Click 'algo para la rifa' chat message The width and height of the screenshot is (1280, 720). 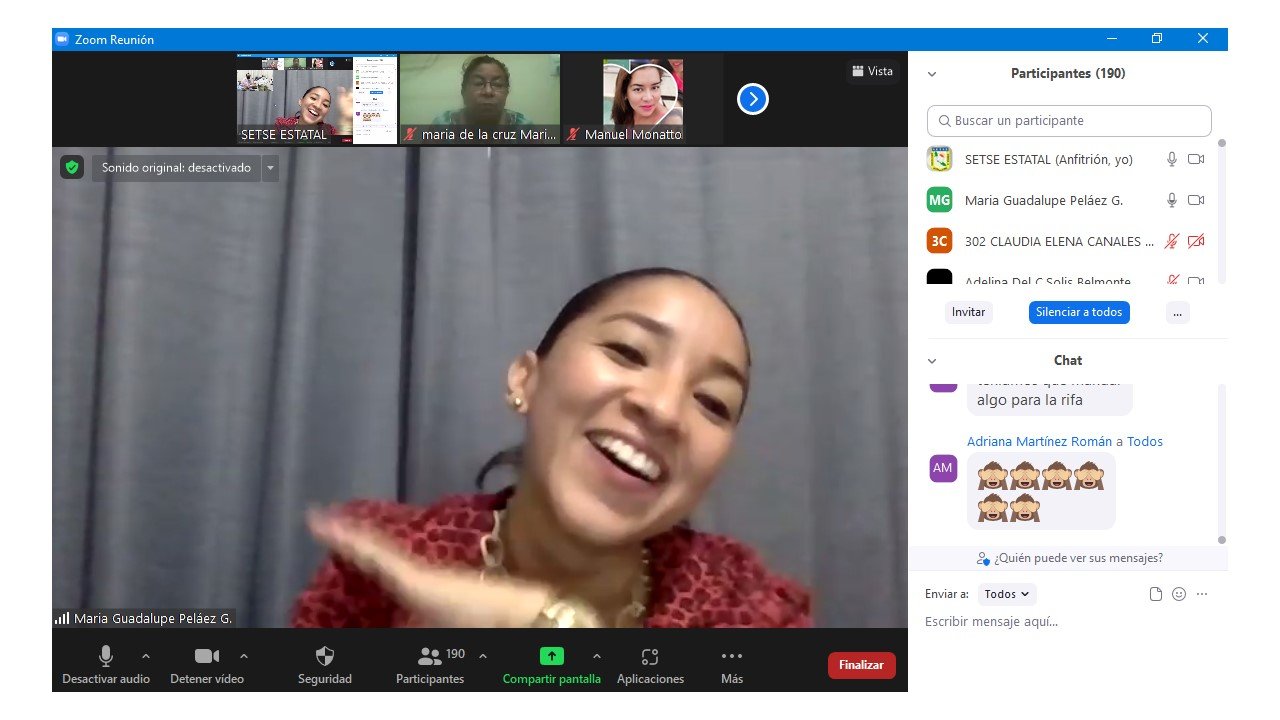(1049, 399)
